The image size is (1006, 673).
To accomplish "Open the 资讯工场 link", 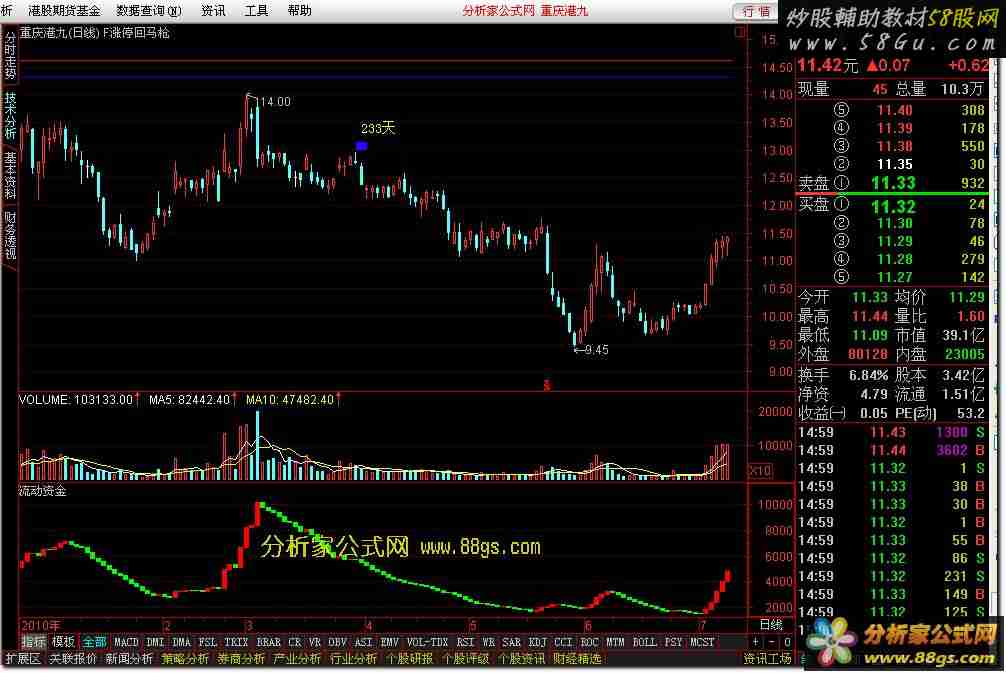I will tap(767, 658).
